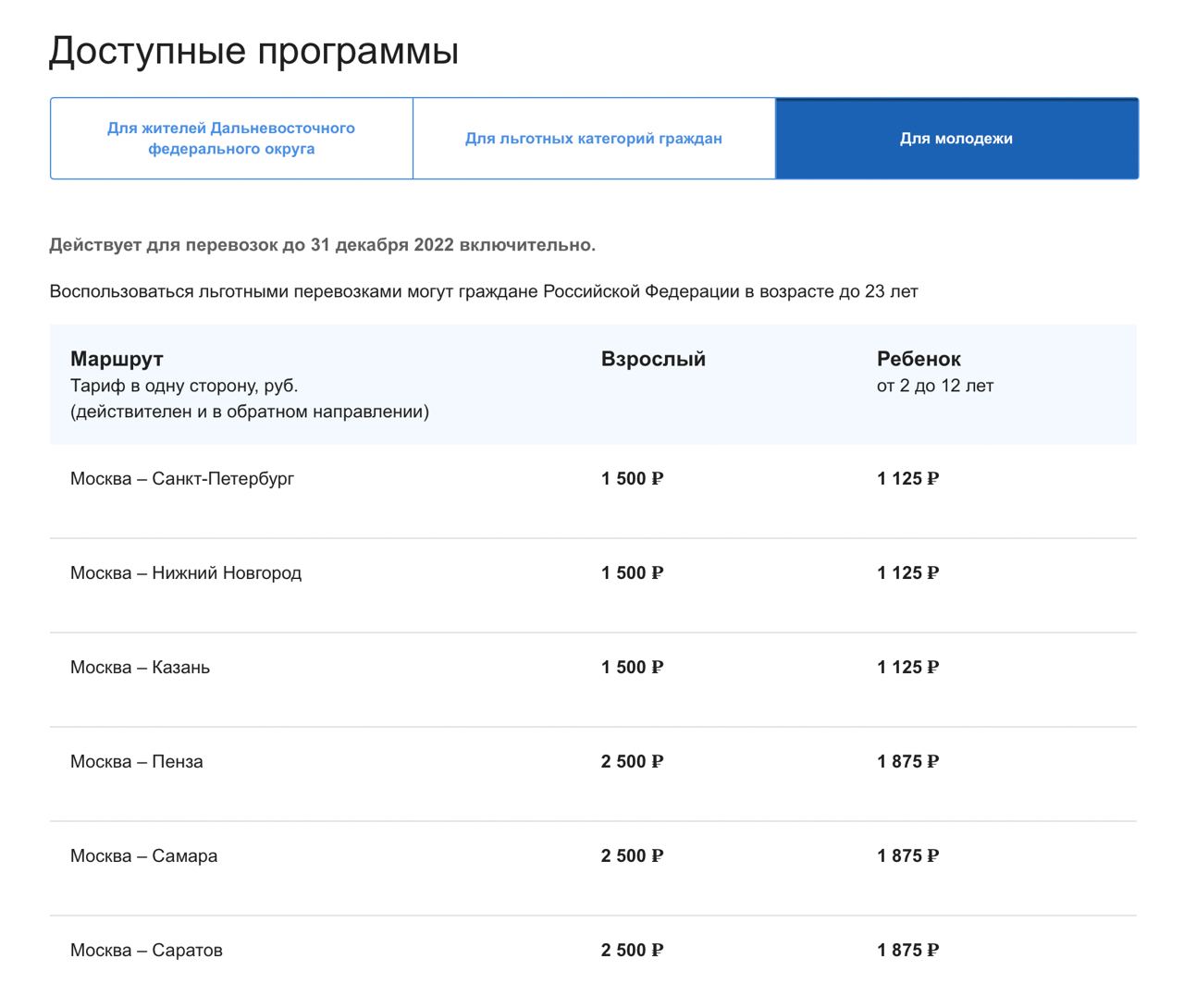Choose the Москва – Пенза route
Image resolution: width=1184 pixels, height=1008 pixels.
click(x=137, y=762)
